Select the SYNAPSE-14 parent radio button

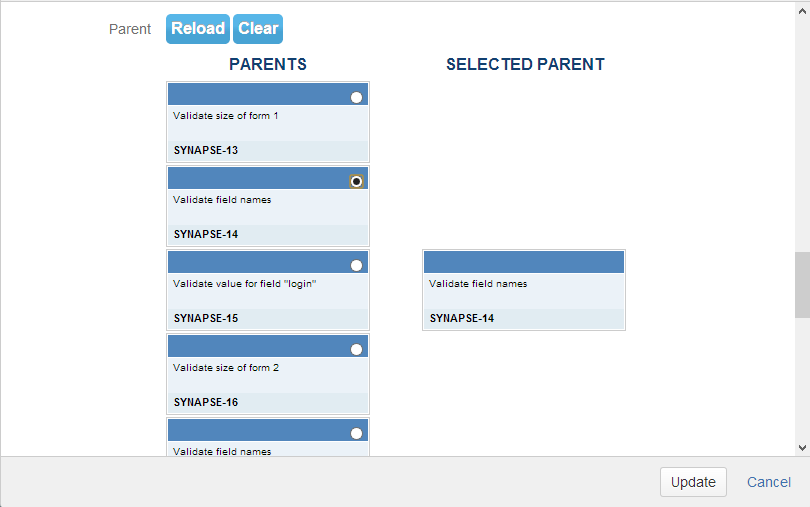(x=357, y=181)
